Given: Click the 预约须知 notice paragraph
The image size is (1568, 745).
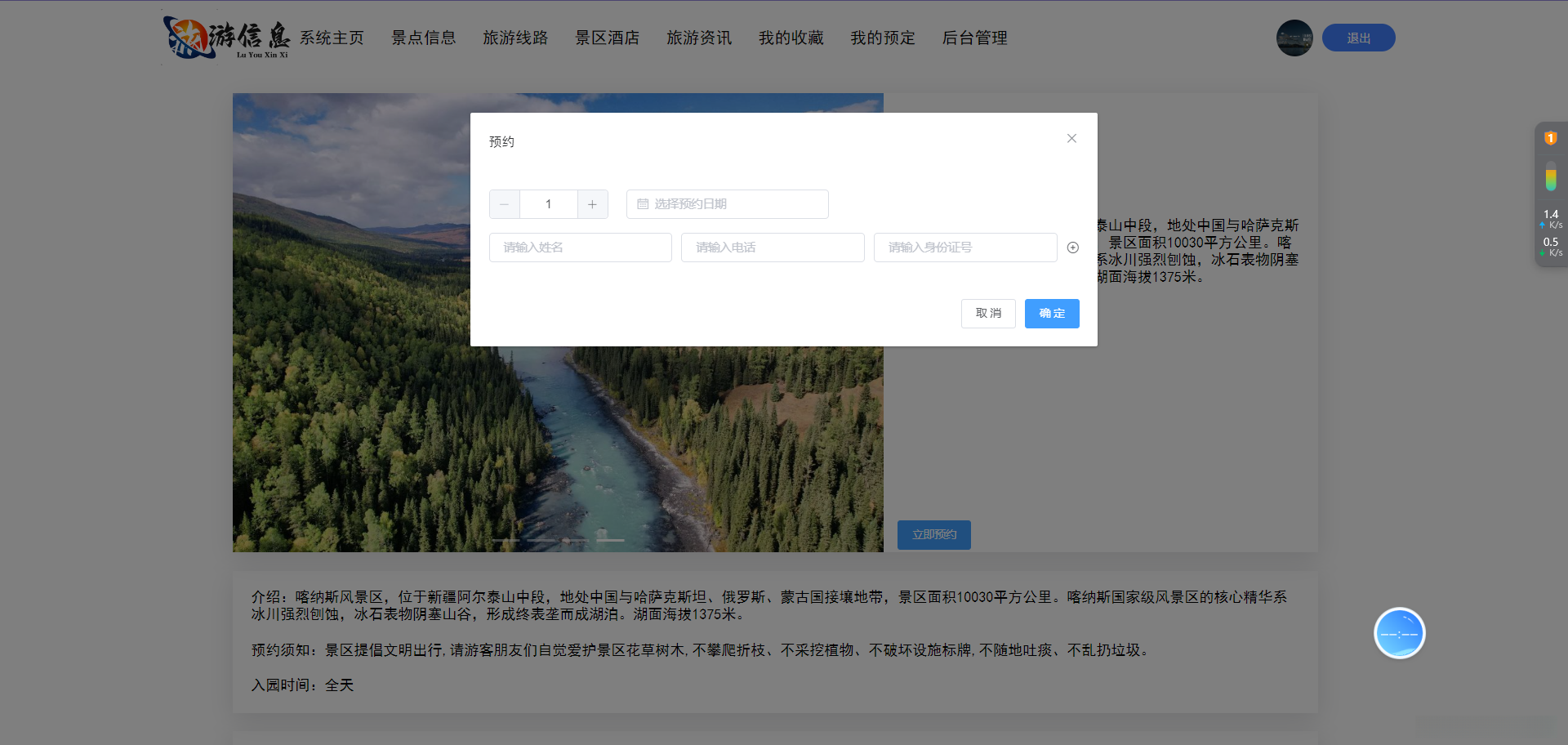Looking at the screenshot, I should point(702,650).
